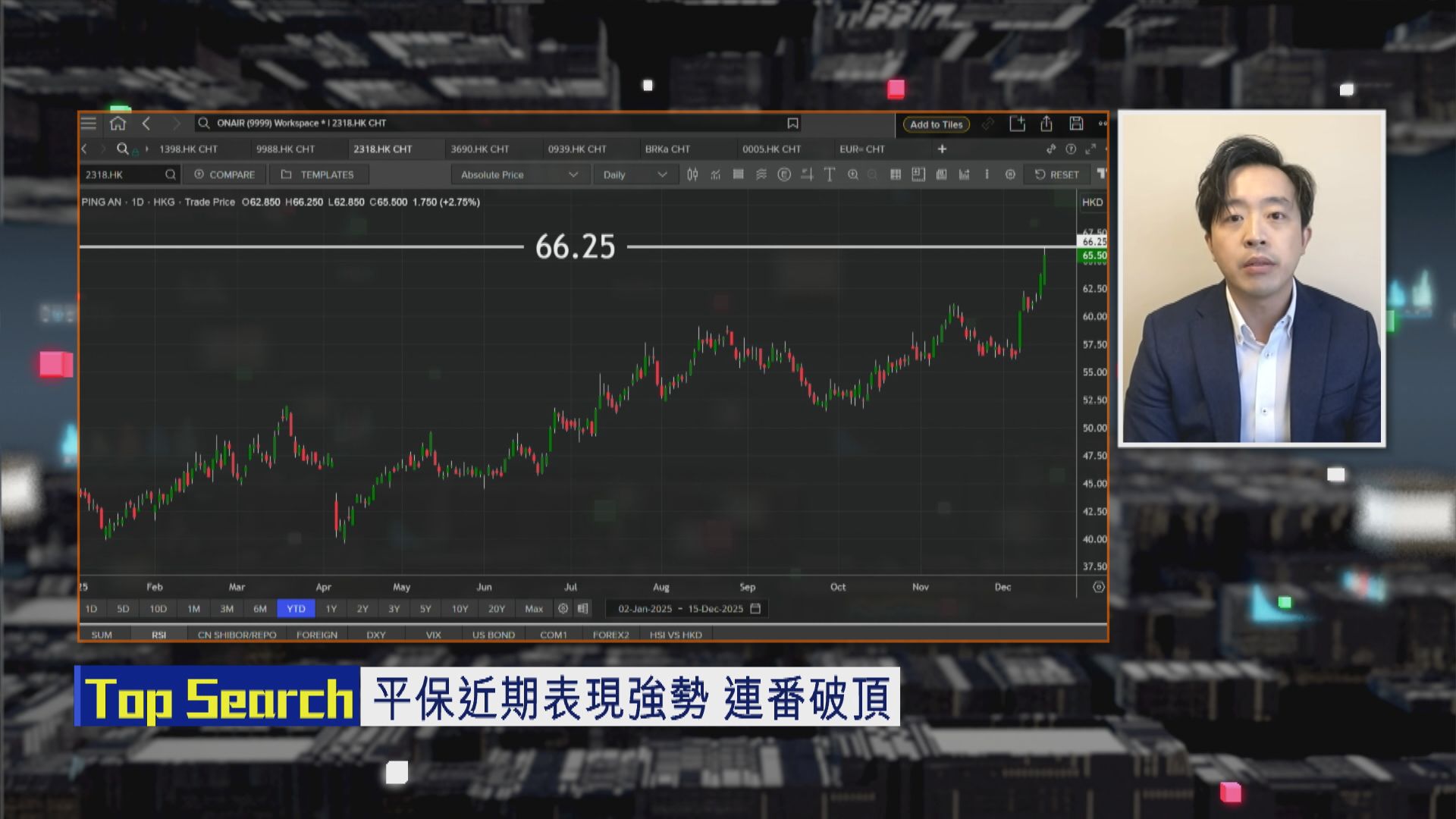Select the candlestick chart type tool

tap(692, 174)
